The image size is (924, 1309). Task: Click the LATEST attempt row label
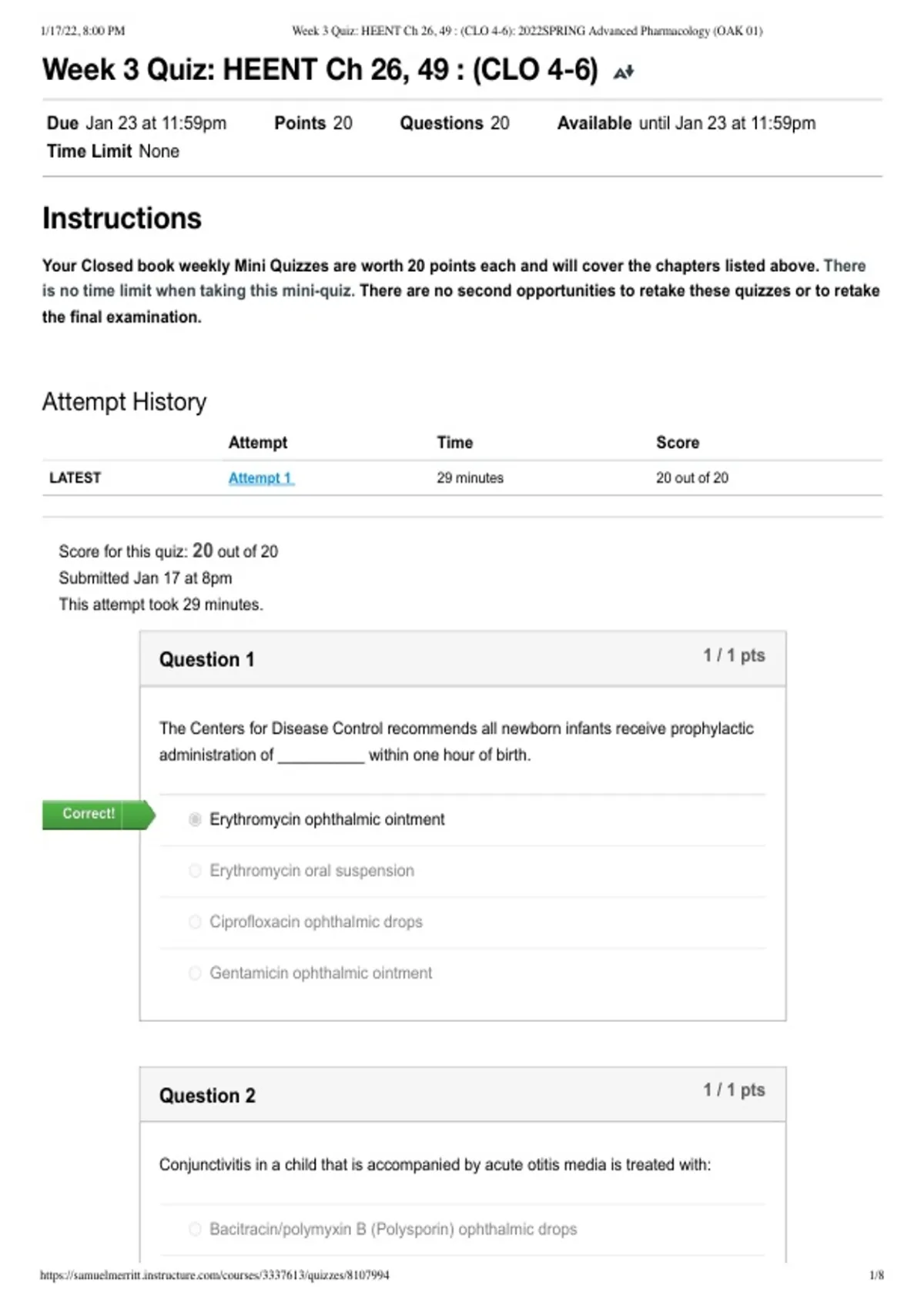[x=75, y=478]
